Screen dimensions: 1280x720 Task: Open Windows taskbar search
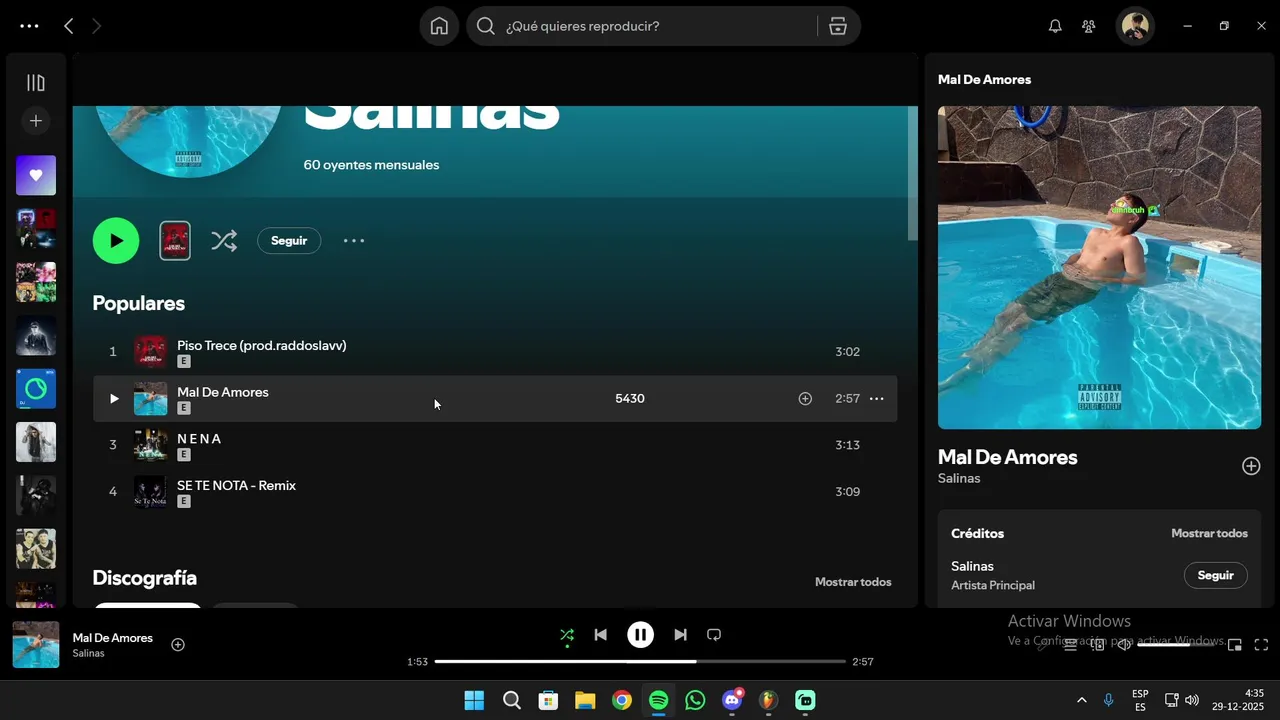[x=511, y=701]
